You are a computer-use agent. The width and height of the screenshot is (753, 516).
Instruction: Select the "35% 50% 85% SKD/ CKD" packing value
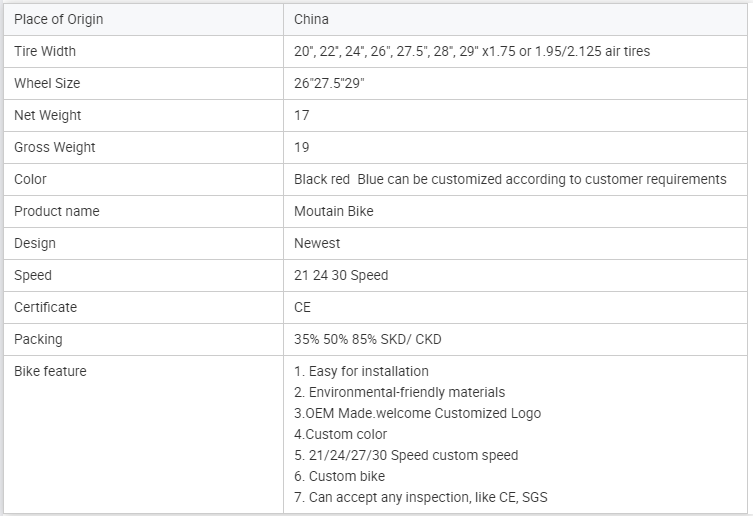(367, 339)
